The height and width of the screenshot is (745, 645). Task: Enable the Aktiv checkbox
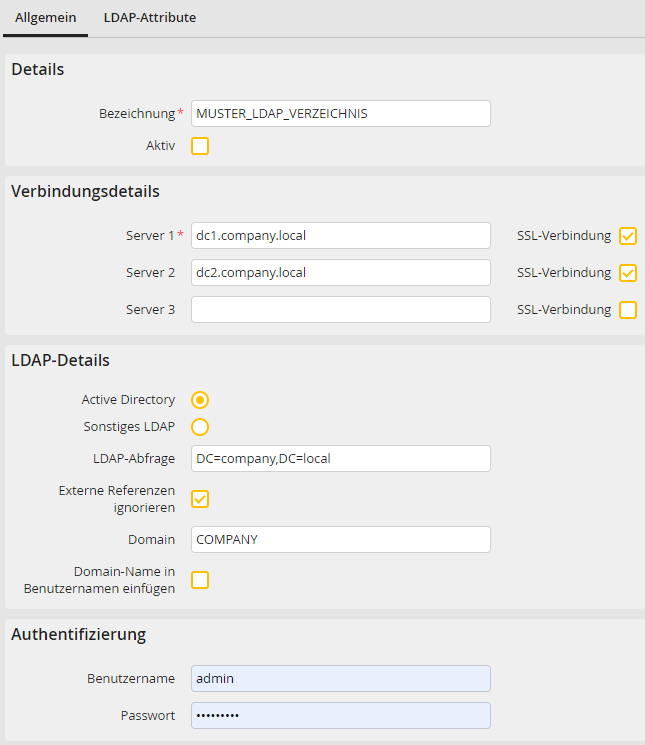coord(200,146)
